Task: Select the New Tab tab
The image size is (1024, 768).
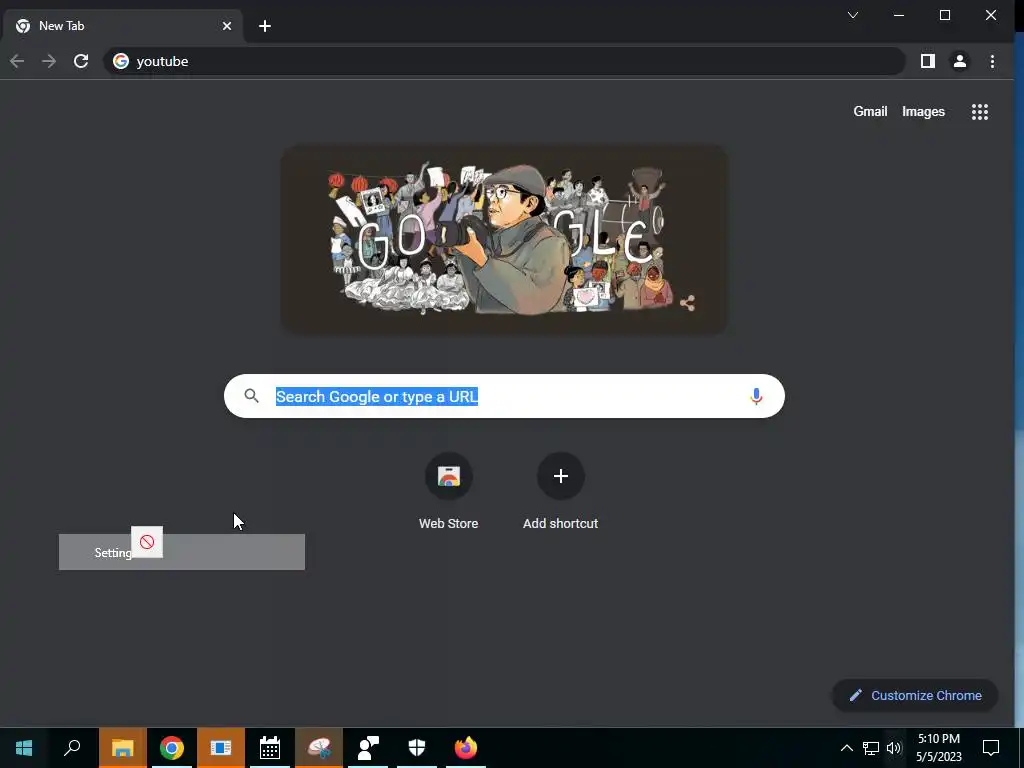Action: tap(121, 26)
